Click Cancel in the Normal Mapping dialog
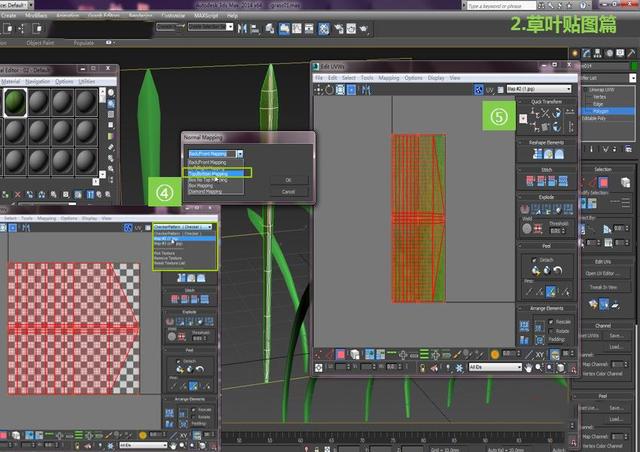Image resolution: width=640 pixels, height=452 pixels. coord(288,191)
